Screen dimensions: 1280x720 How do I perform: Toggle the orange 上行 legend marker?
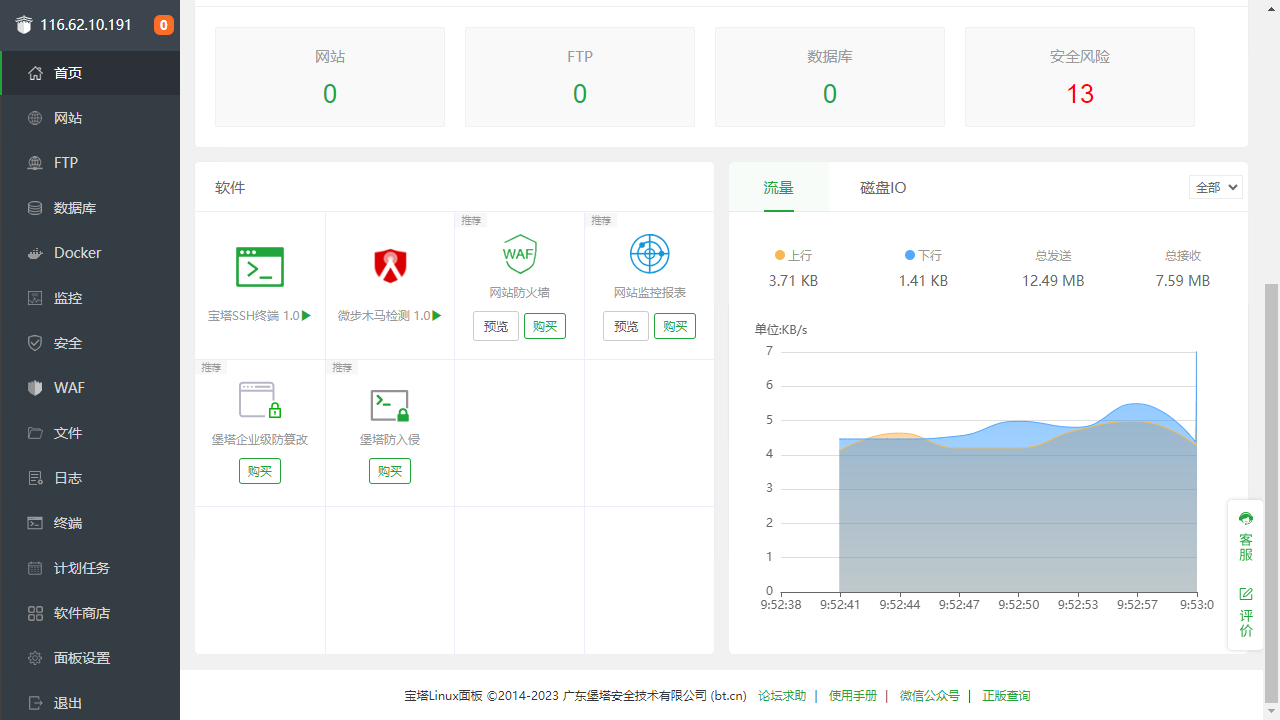pyautogui.click(x=780, y=255)
